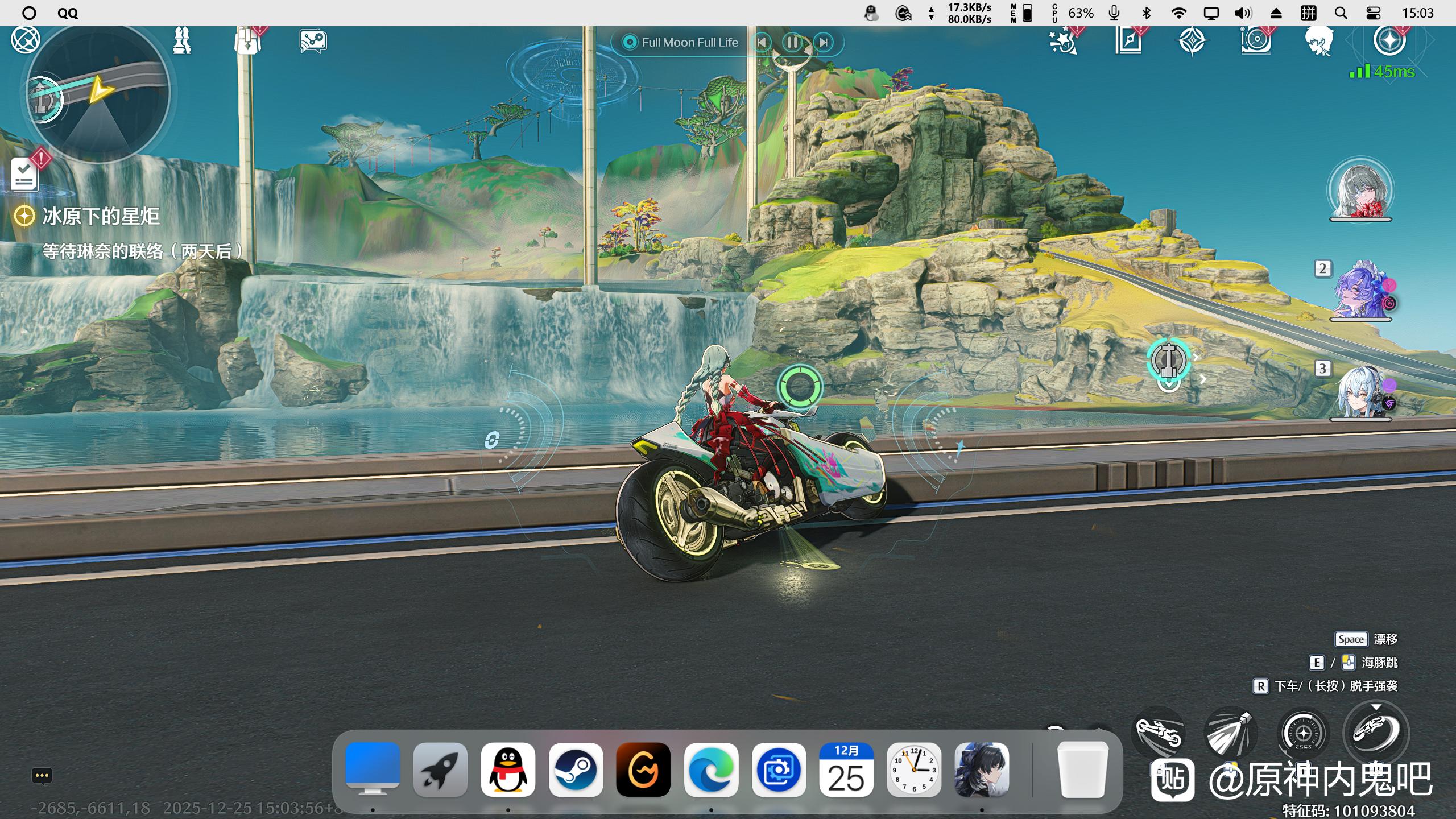
Task: Open the circular minimap
Action: click(x=98, y=94)
